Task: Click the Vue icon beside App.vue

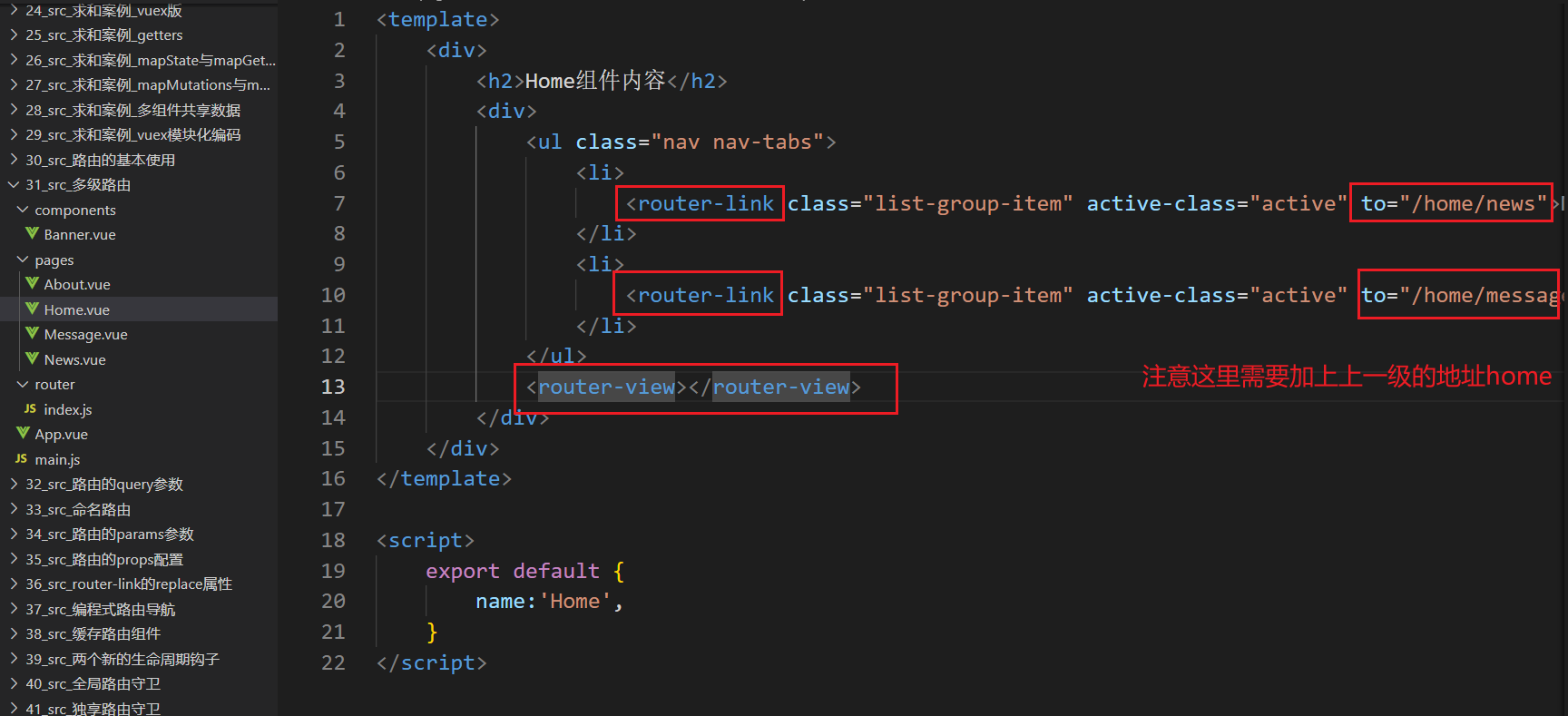Action: click(x=23, y=434)
